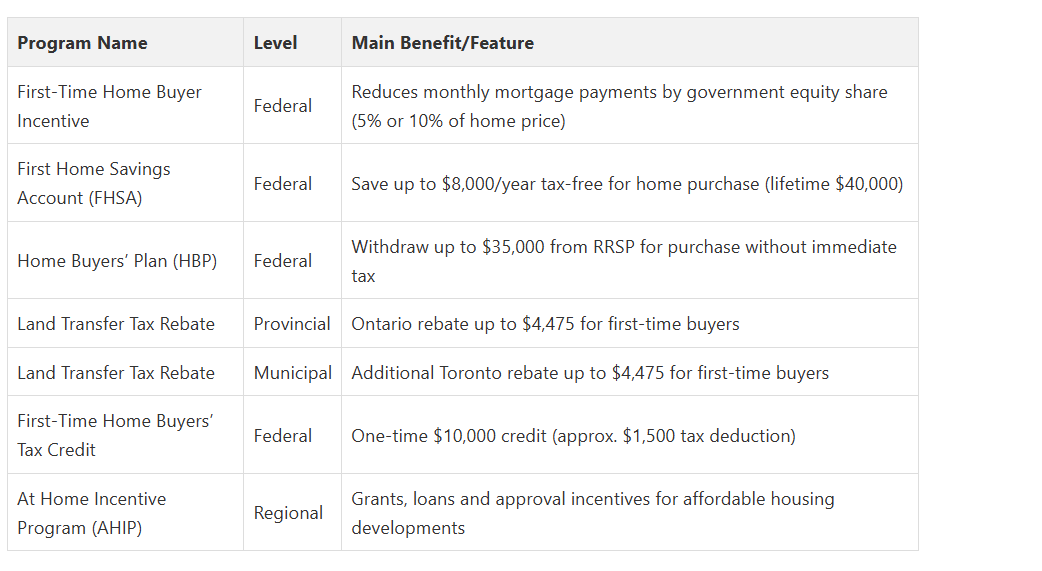Select the One-time $10,000 credit description
This screenshot has height=571, width=1042.
(x=573, y=436)
